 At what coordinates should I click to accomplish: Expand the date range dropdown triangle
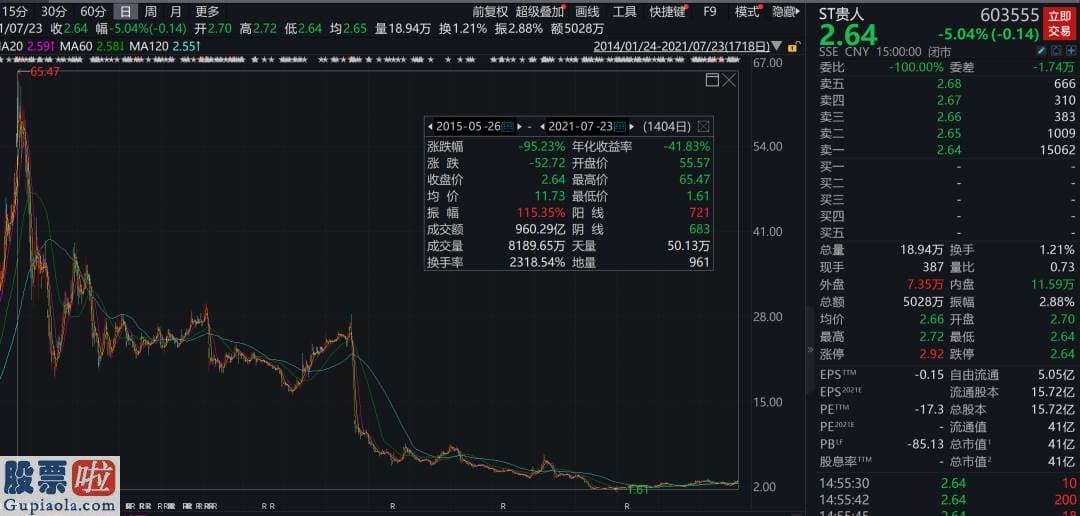point(777,47)
